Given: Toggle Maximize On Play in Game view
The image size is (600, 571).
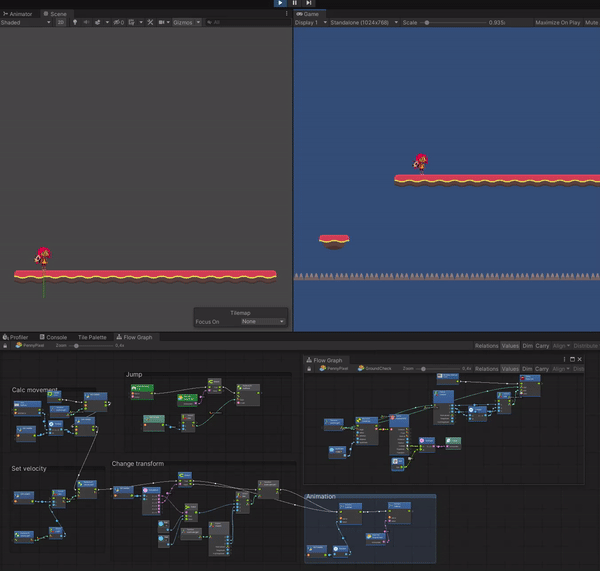Looking at the screenshot, I should click(x=557, y=22).
